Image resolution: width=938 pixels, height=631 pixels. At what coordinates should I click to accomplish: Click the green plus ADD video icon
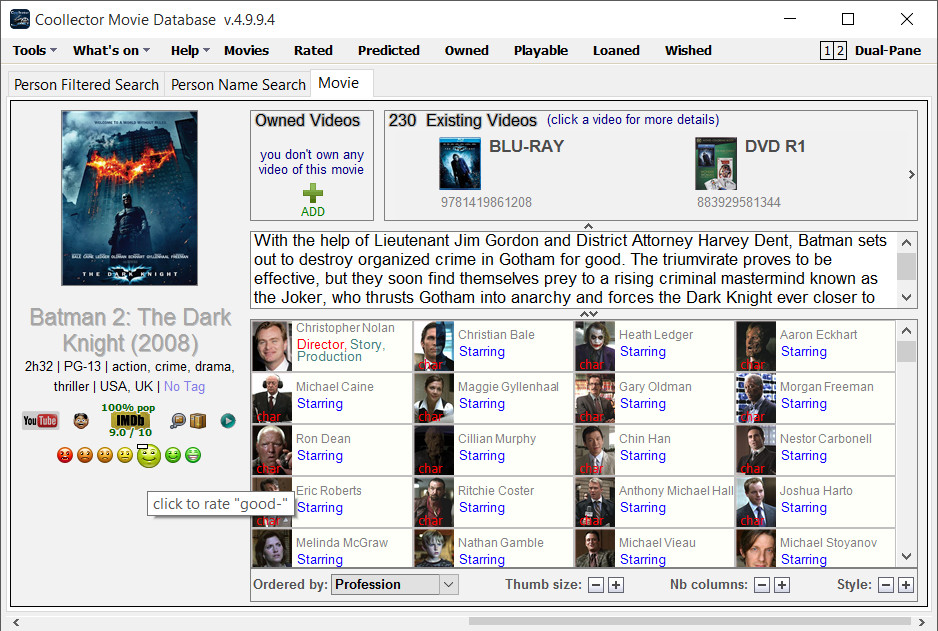312,194
